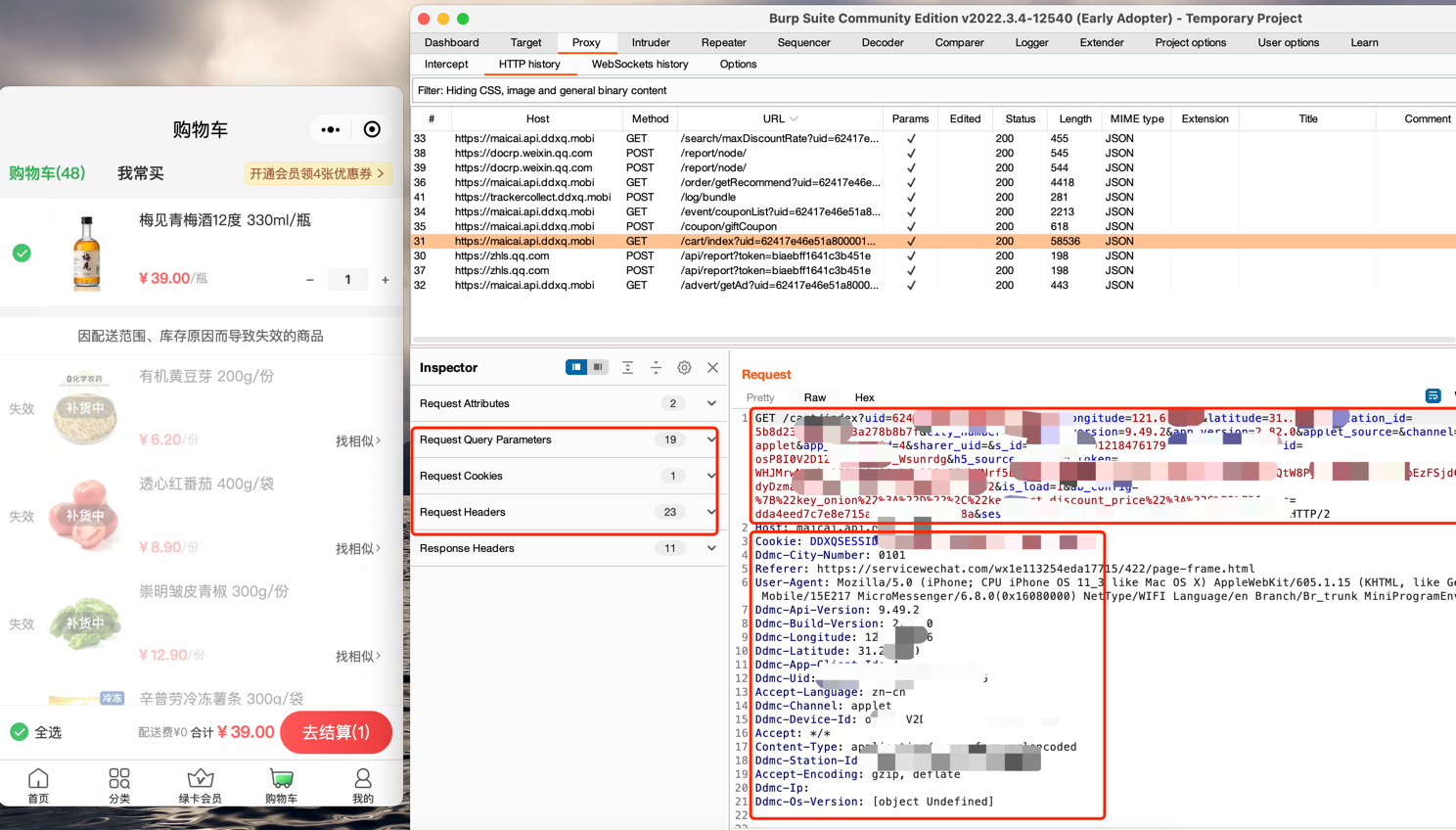Select Inspector docked layout toggle (left)

click(576, 367)
